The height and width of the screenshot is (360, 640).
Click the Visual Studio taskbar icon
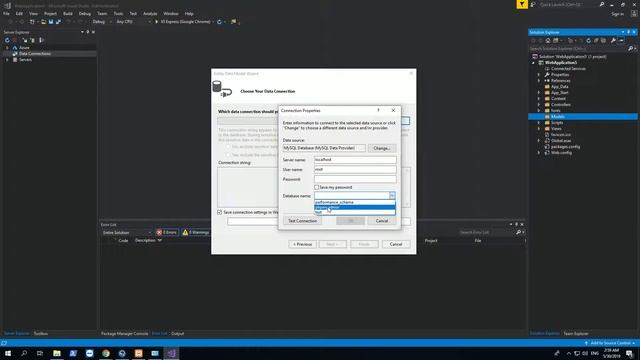(x=171, y=353)
